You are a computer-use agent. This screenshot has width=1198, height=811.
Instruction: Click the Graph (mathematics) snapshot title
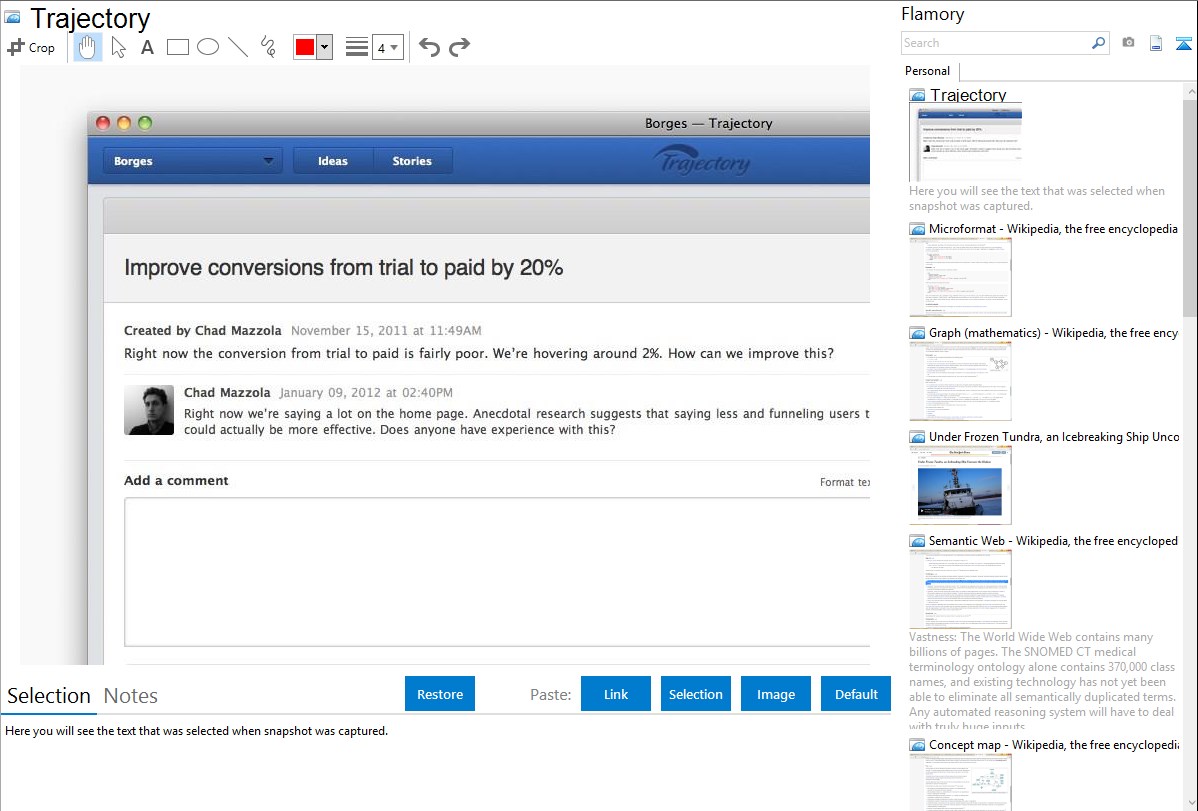(1053, 333)
